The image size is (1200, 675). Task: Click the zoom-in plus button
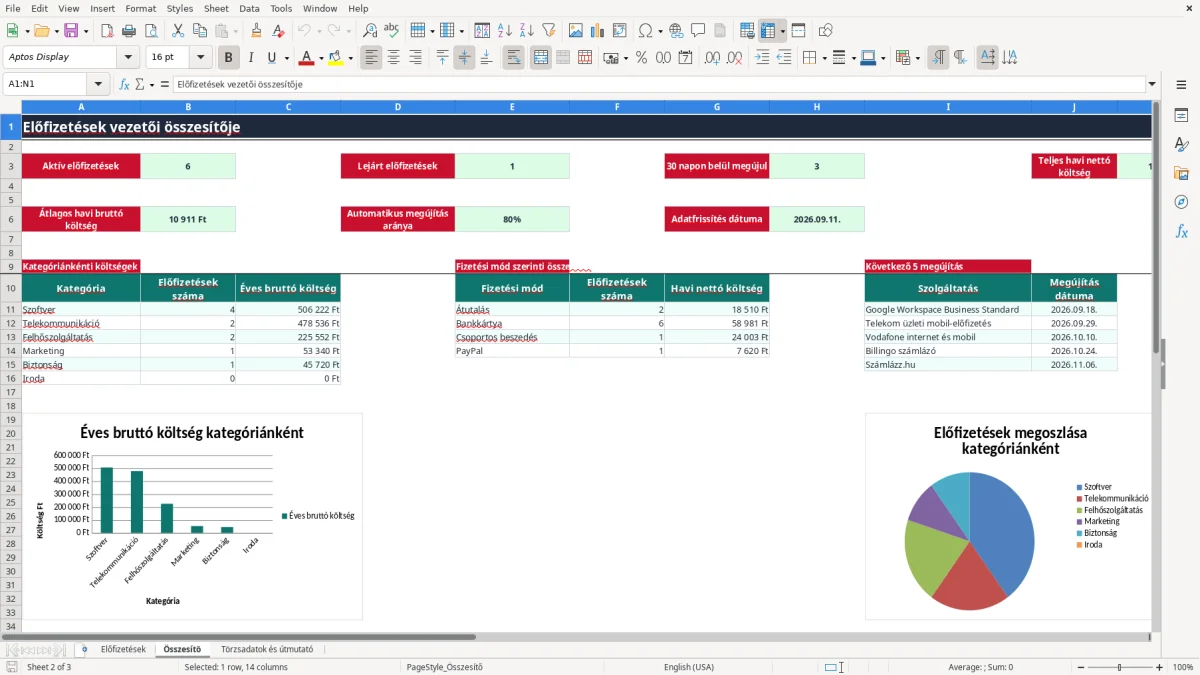pyautogui.click(x=1159, y=667)
